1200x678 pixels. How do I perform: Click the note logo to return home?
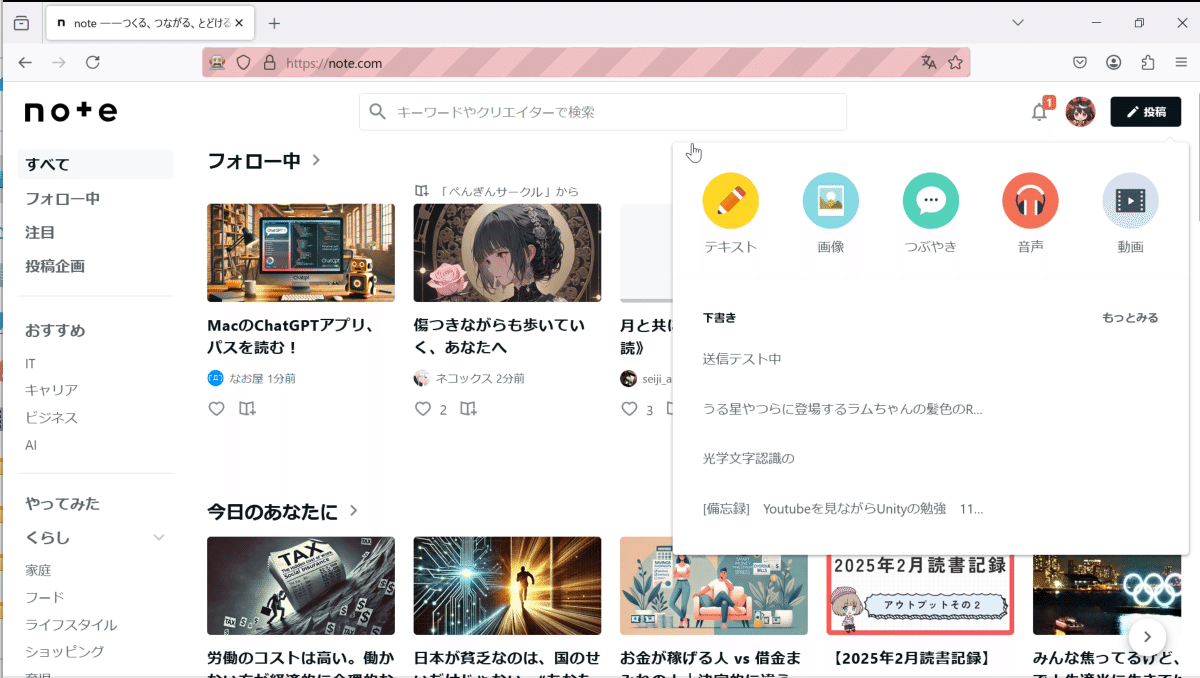click(x=69, y=111)
